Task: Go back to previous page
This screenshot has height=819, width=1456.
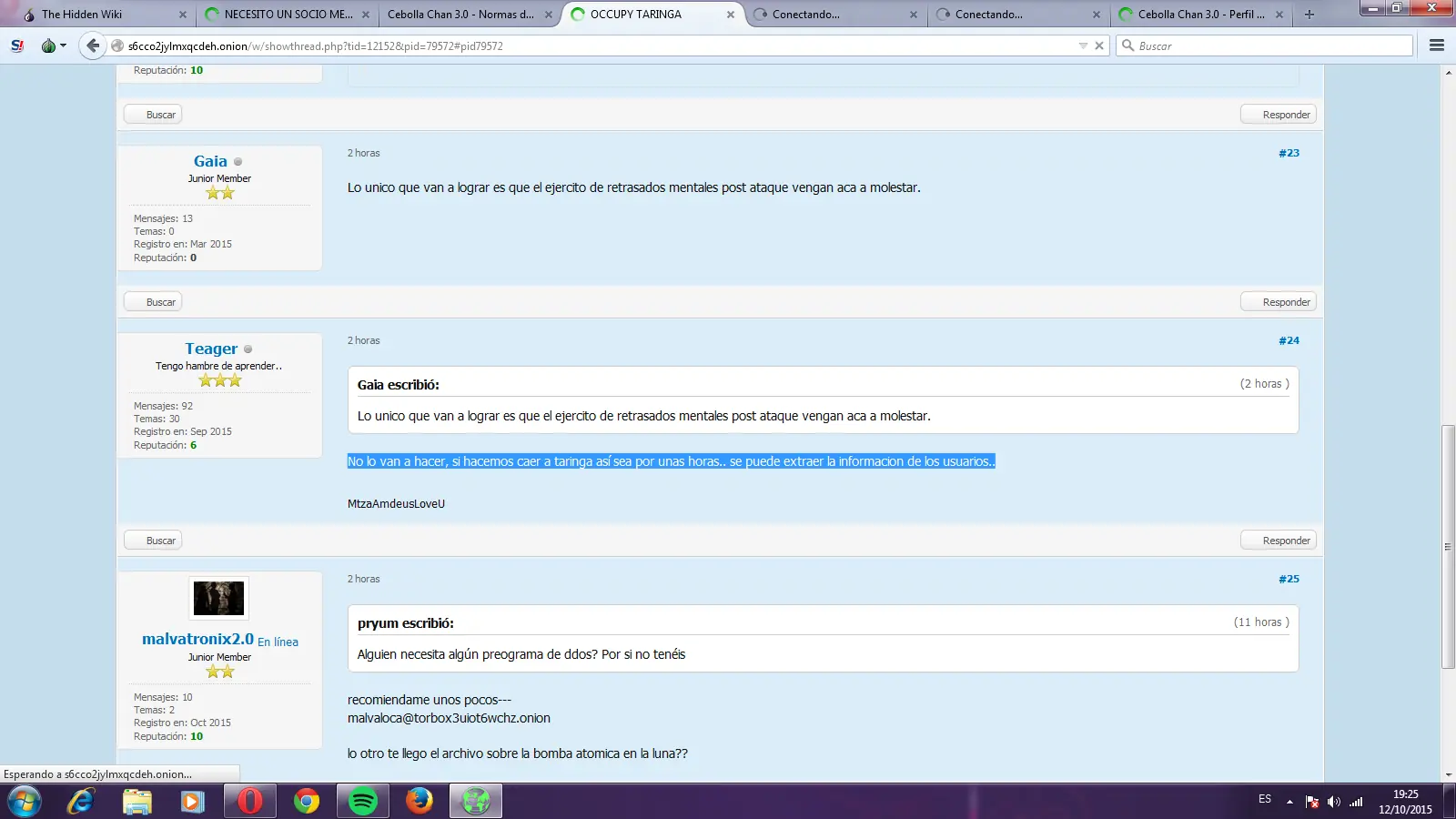Action: point(93,45)
